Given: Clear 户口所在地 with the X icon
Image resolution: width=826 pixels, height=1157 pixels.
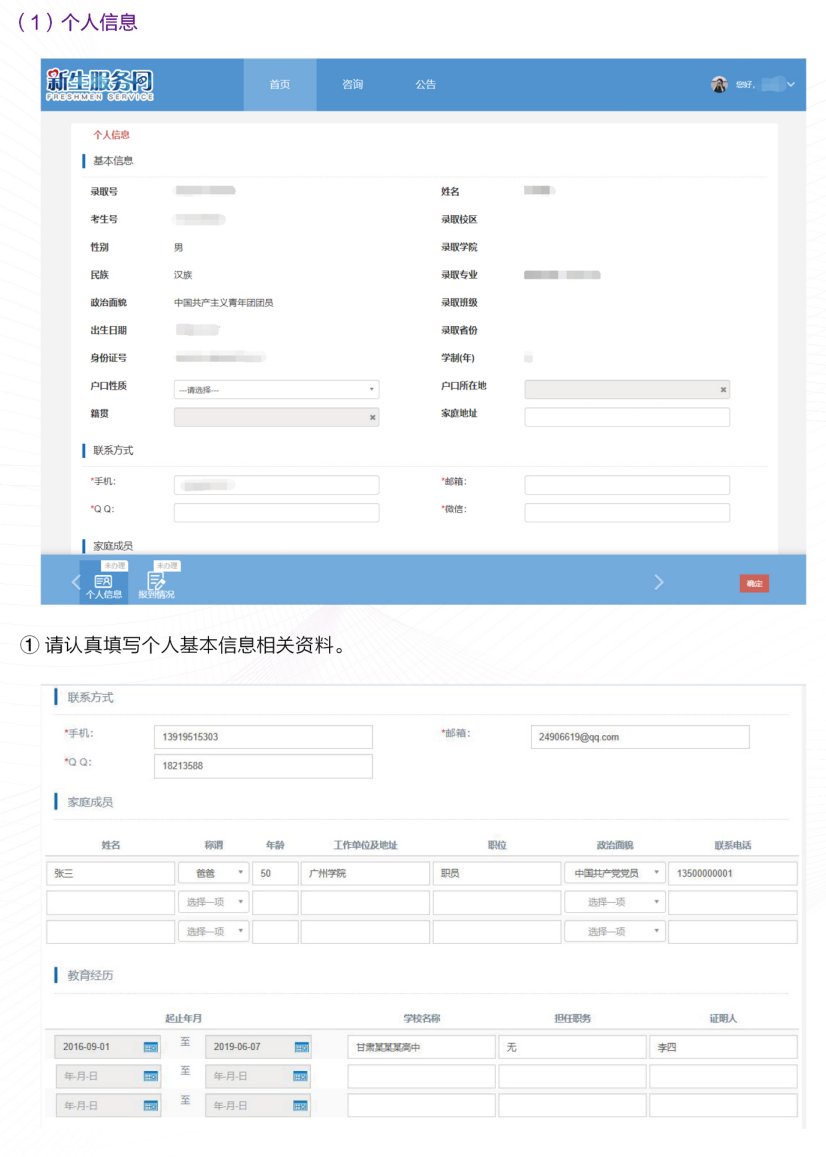Looking at the screenshot, I should tap(723, 389).
